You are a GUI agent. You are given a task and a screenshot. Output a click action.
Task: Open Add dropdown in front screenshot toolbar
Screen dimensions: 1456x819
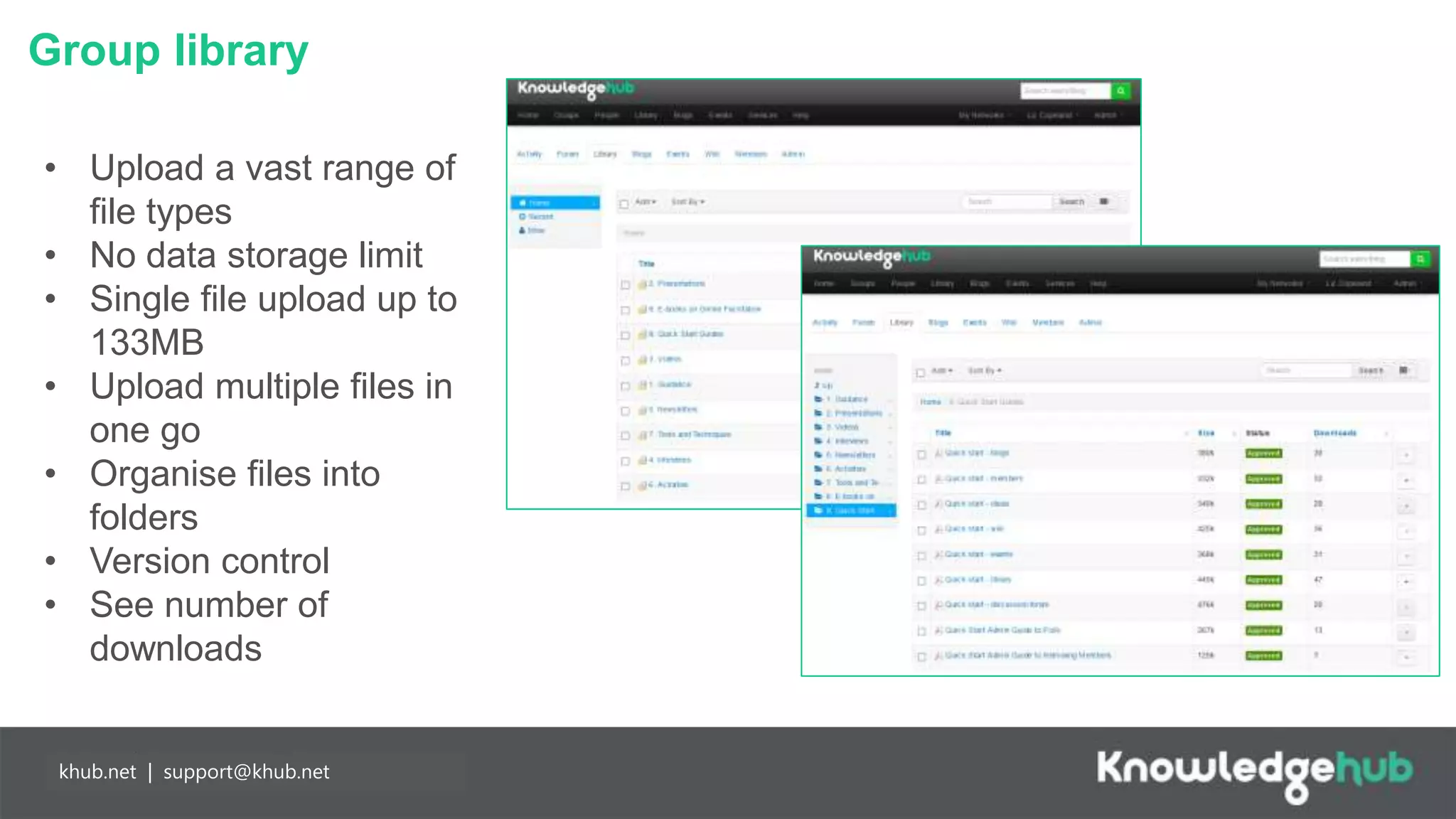942,371
